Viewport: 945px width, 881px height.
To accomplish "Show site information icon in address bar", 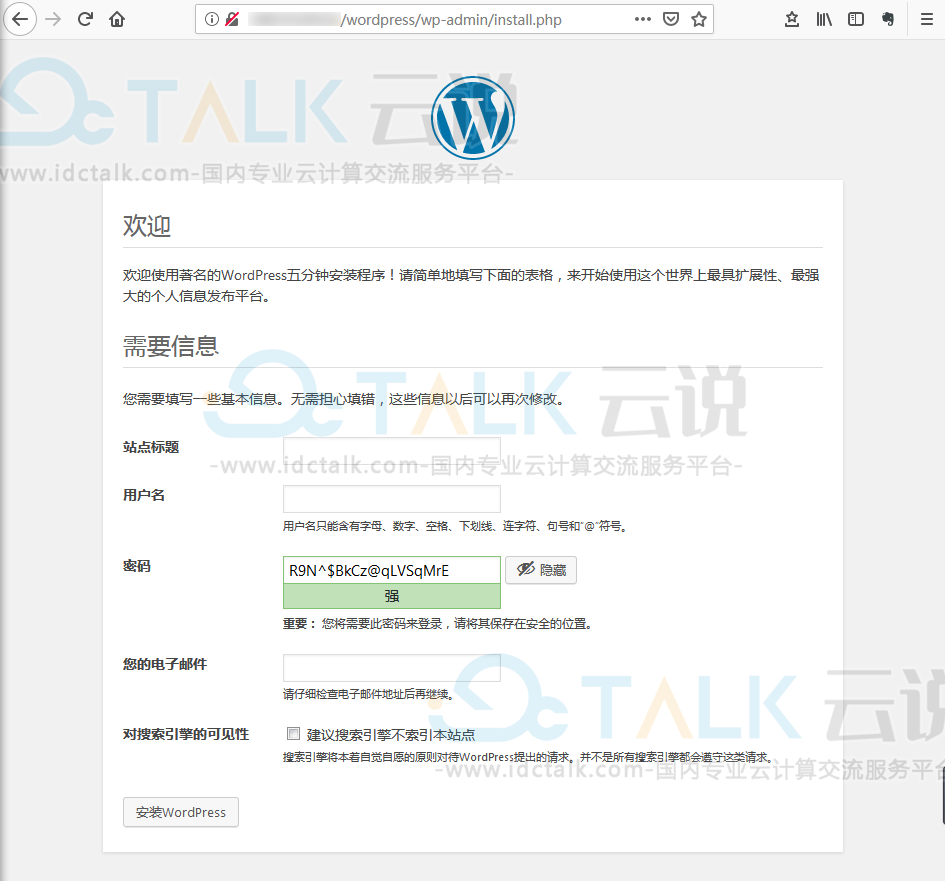I will pyautogui.click(x=212, y=19).
